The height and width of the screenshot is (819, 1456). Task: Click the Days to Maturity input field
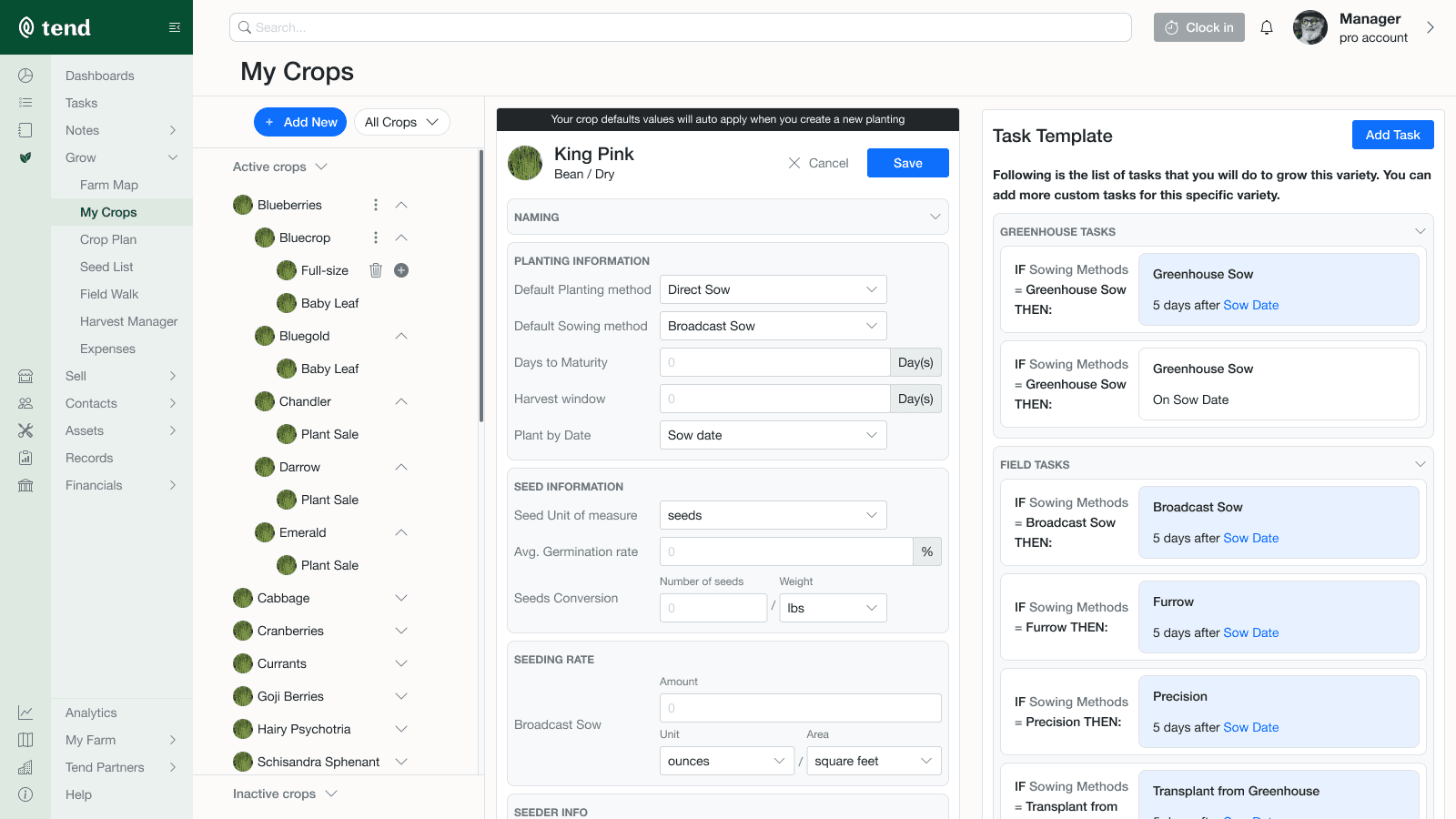(774, 362)
